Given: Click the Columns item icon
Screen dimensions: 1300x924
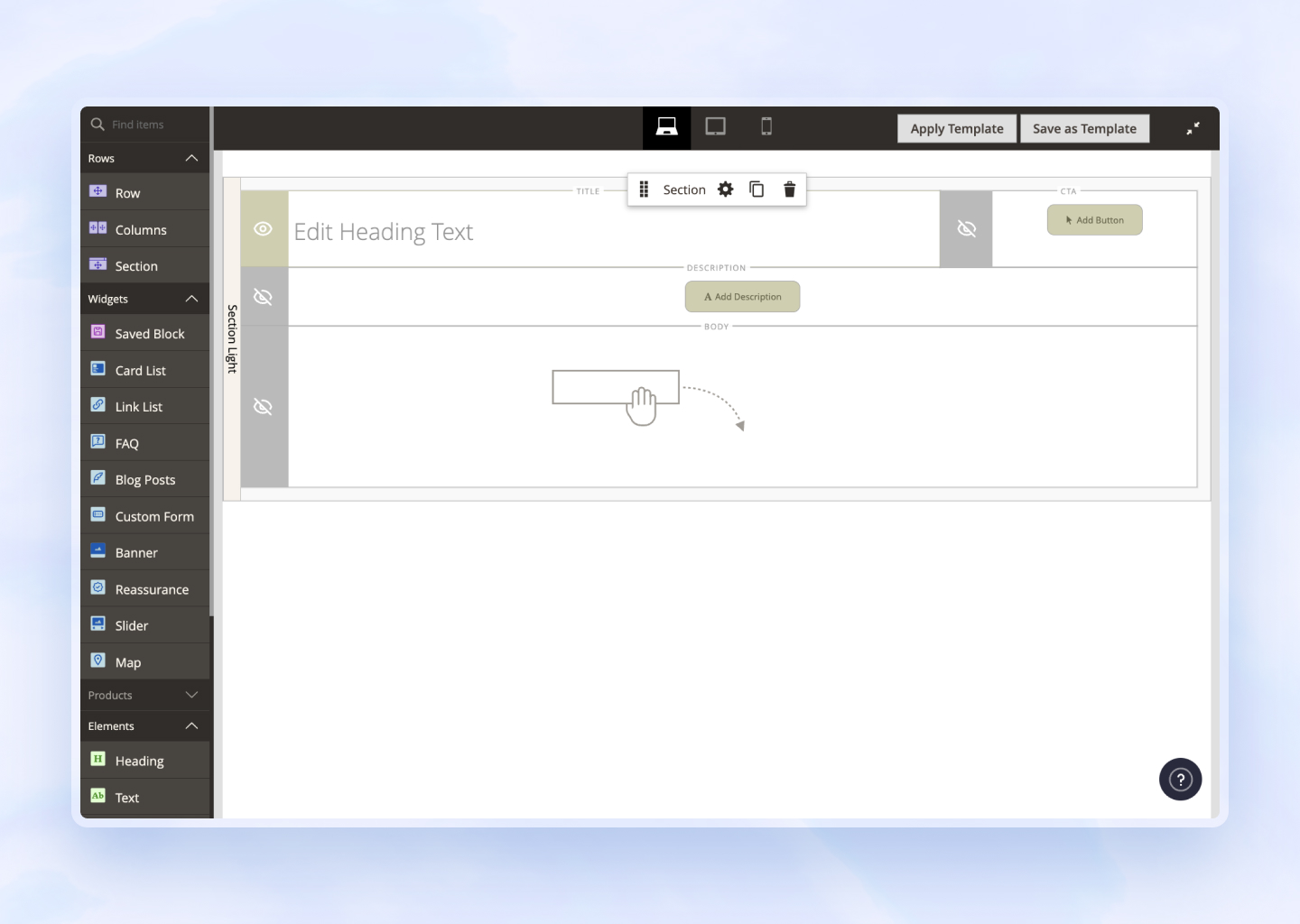Looking at the screenshot, I should point(98,228).
